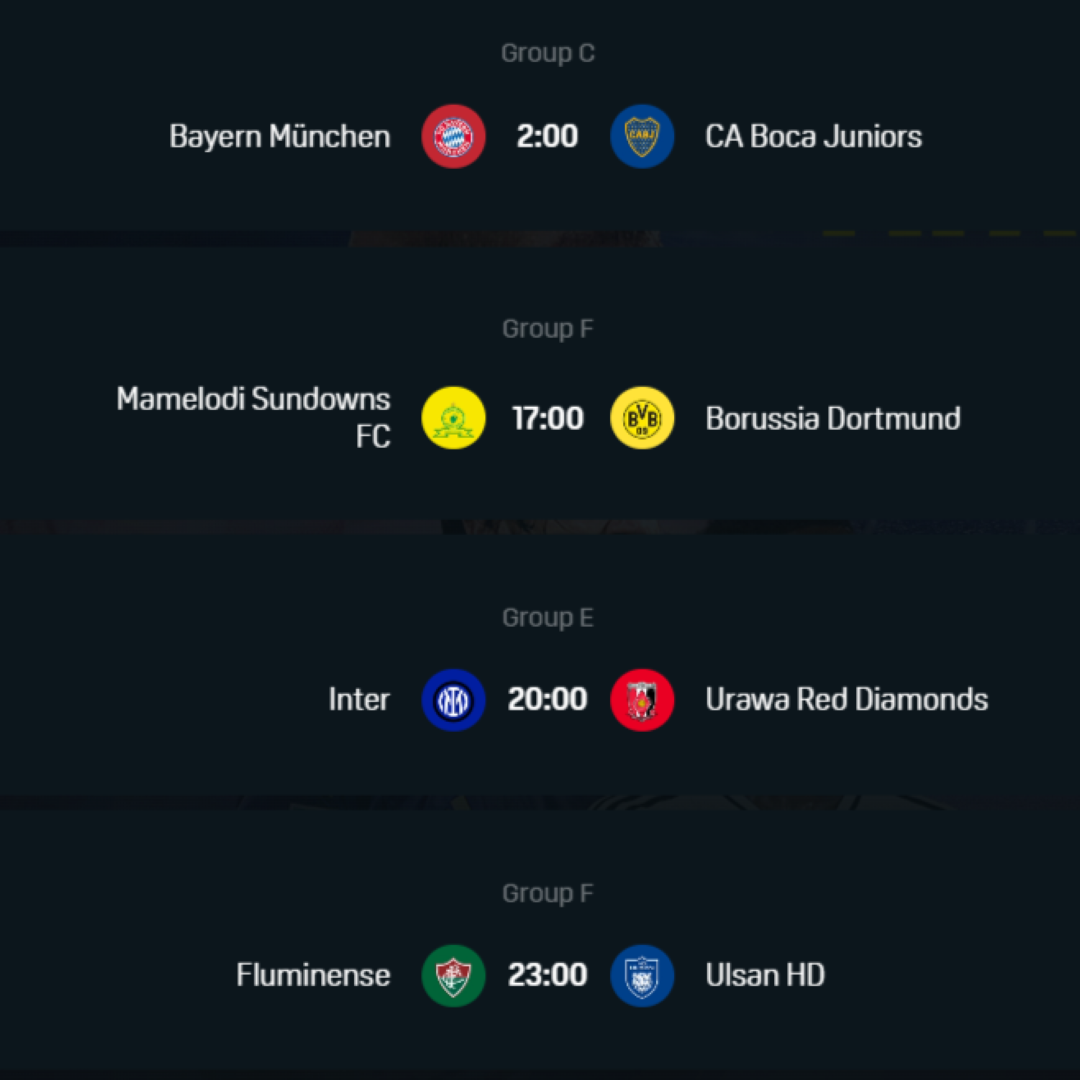Click the Urawa Red Diamonds team name
The width and height of the screenshot is (1080, 1080).
(846, 700)
